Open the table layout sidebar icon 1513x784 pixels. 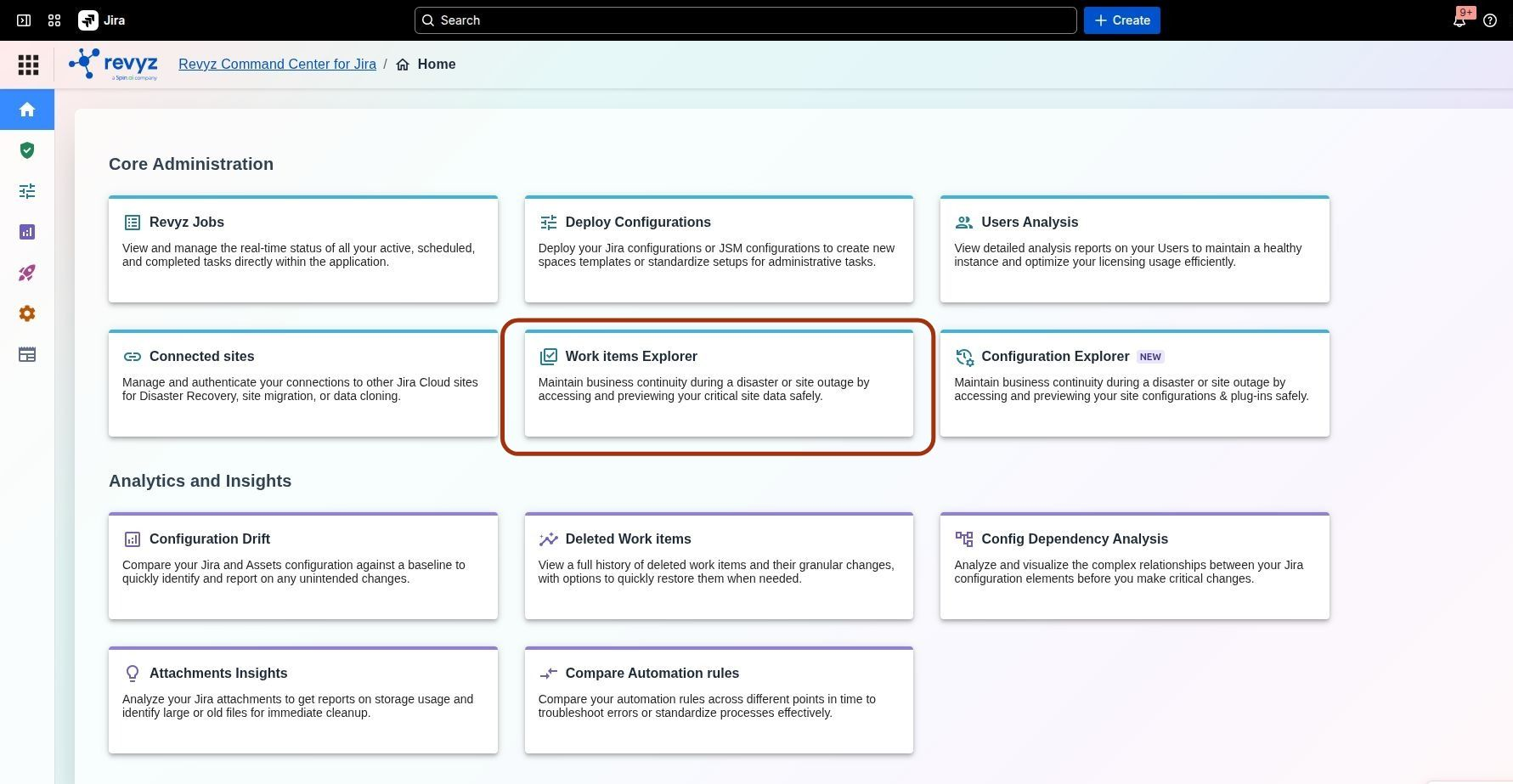tap(27, 354)
